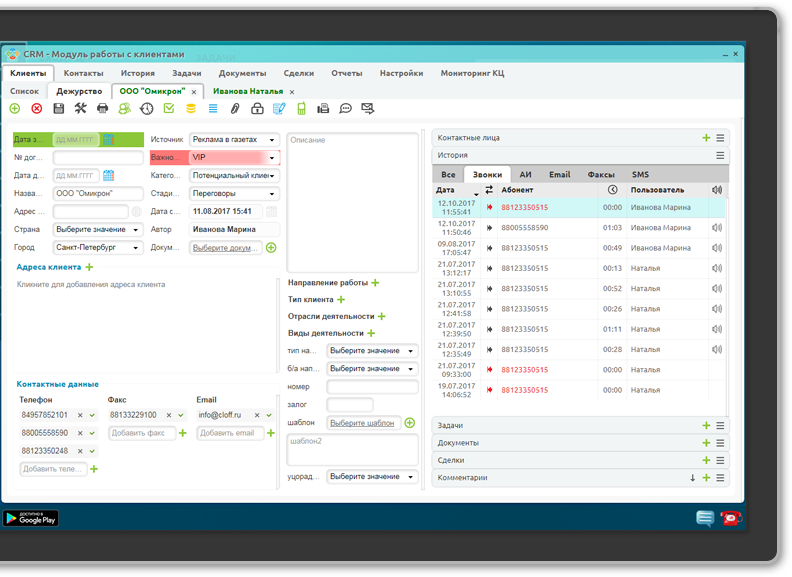Attach a file using the paperclip icon
Image resolution: width=792 pixels, height=577 pixels.
pyautogui.click(x=235, y=109)
